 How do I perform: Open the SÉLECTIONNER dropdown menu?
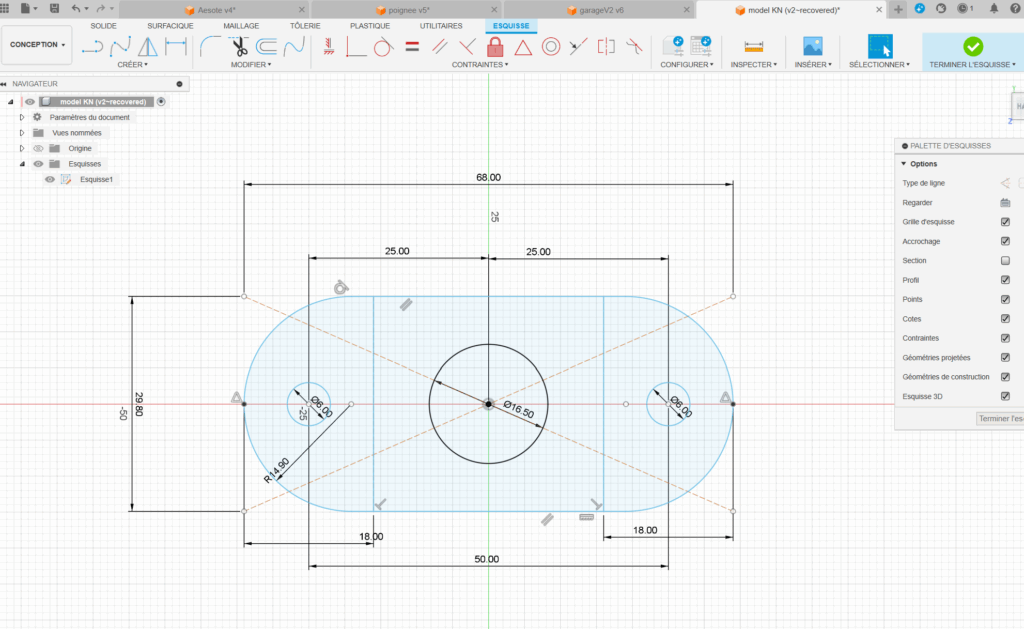pyautogui.click(x=879, y=65)
